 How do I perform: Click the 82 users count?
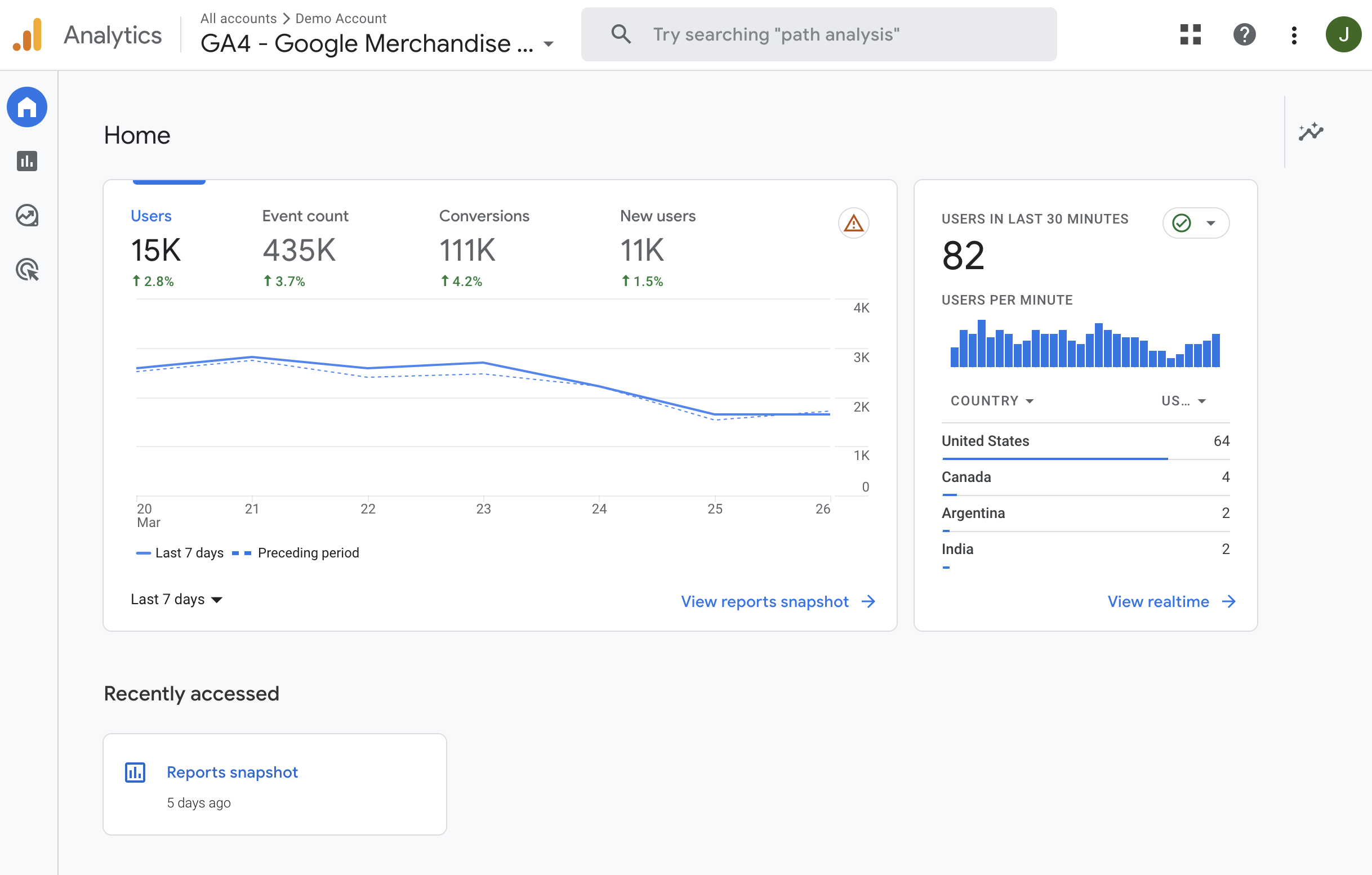tap(963, 255)
